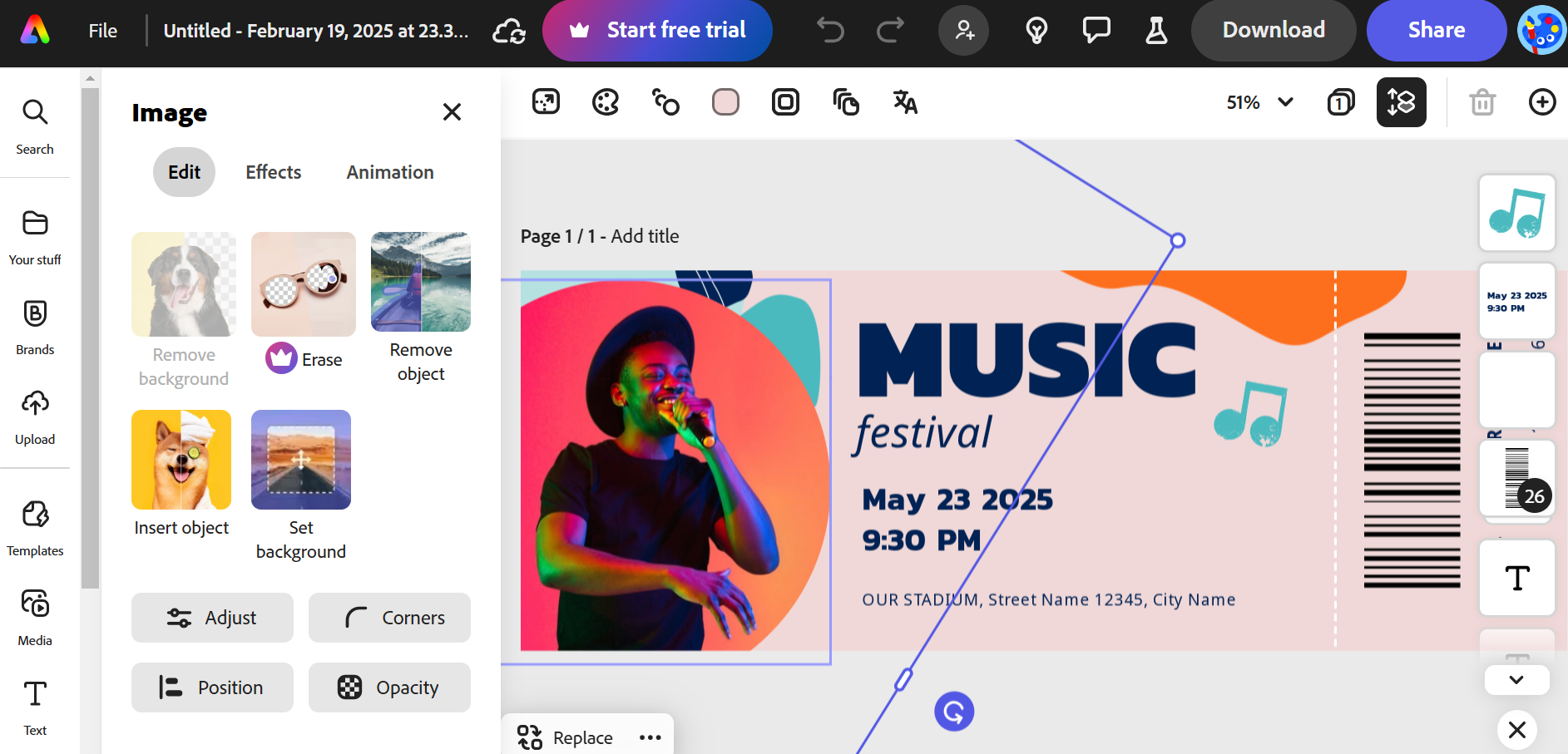Open the File menu

[x=102, y=30]
